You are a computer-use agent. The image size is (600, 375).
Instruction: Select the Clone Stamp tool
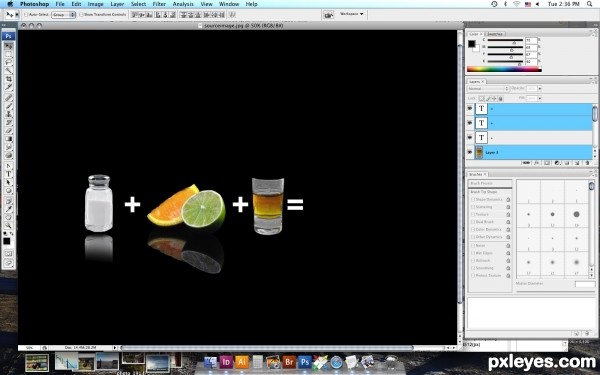coord(8,114)
